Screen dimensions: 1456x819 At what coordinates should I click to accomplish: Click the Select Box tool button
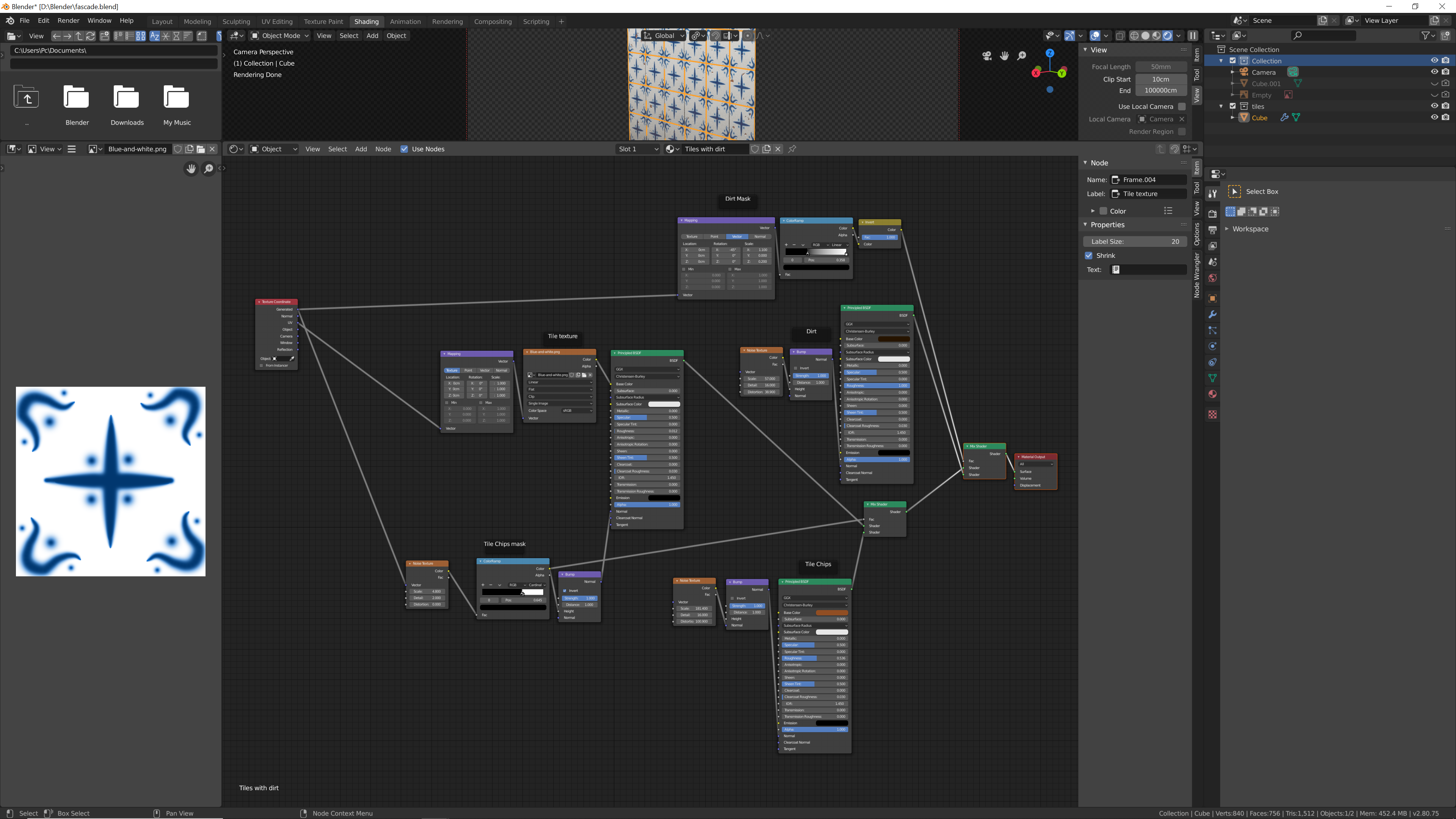(x=1235, y=191)
